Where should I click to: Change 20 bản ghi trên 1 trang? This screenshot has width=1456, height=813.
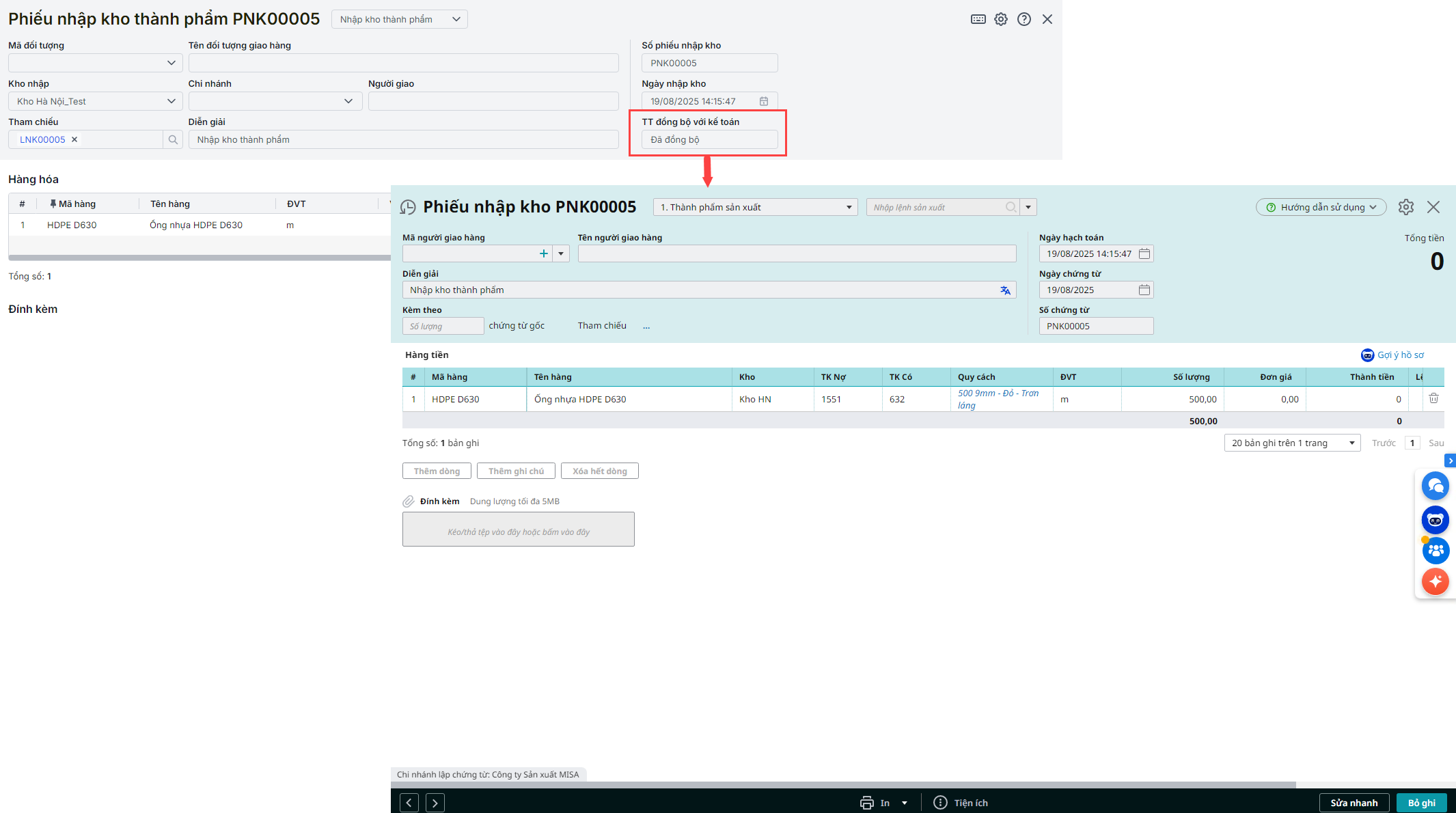[1291, 443]
